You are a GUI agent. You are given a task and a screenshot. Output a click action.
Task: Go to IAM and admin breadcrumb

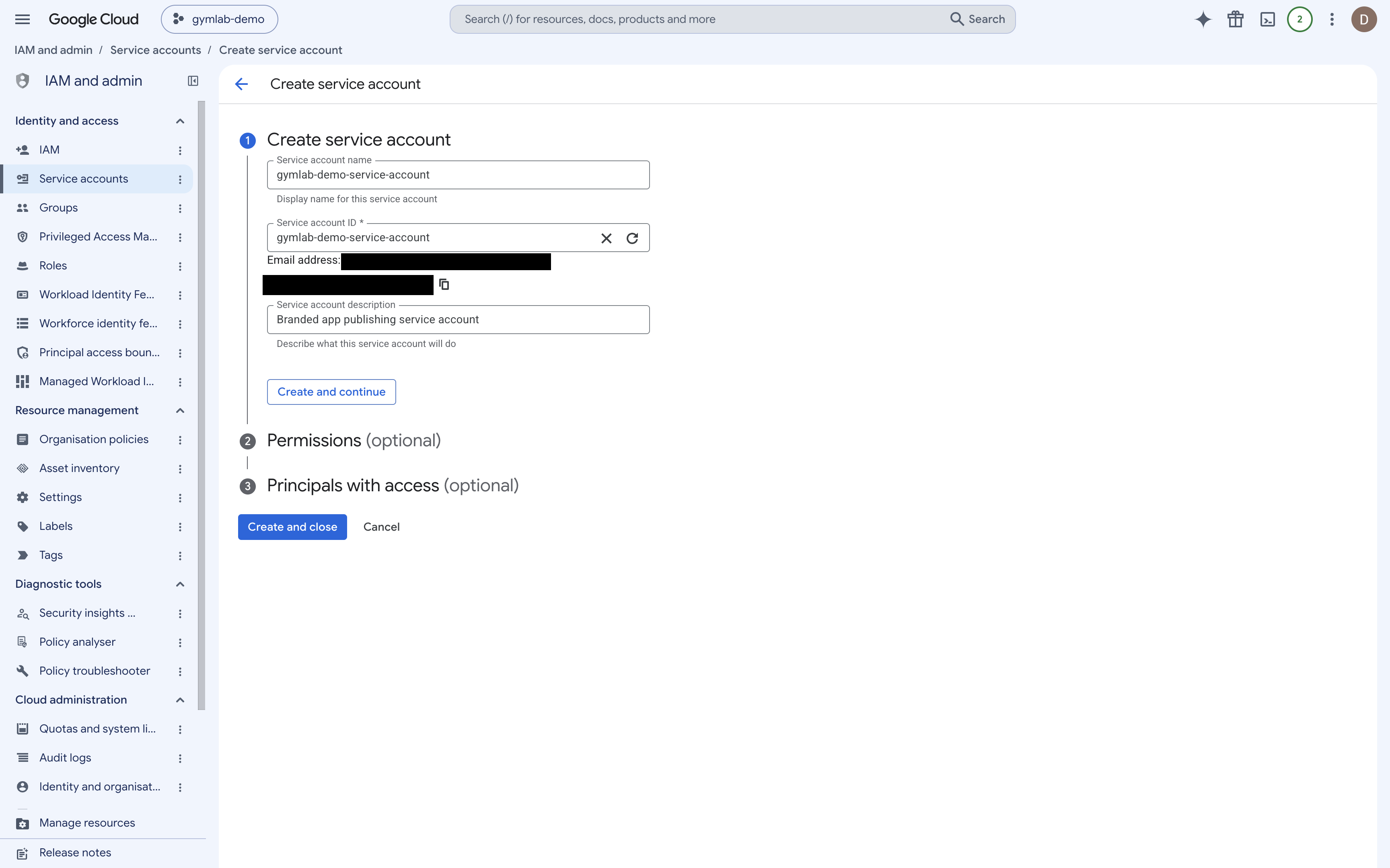53,50
